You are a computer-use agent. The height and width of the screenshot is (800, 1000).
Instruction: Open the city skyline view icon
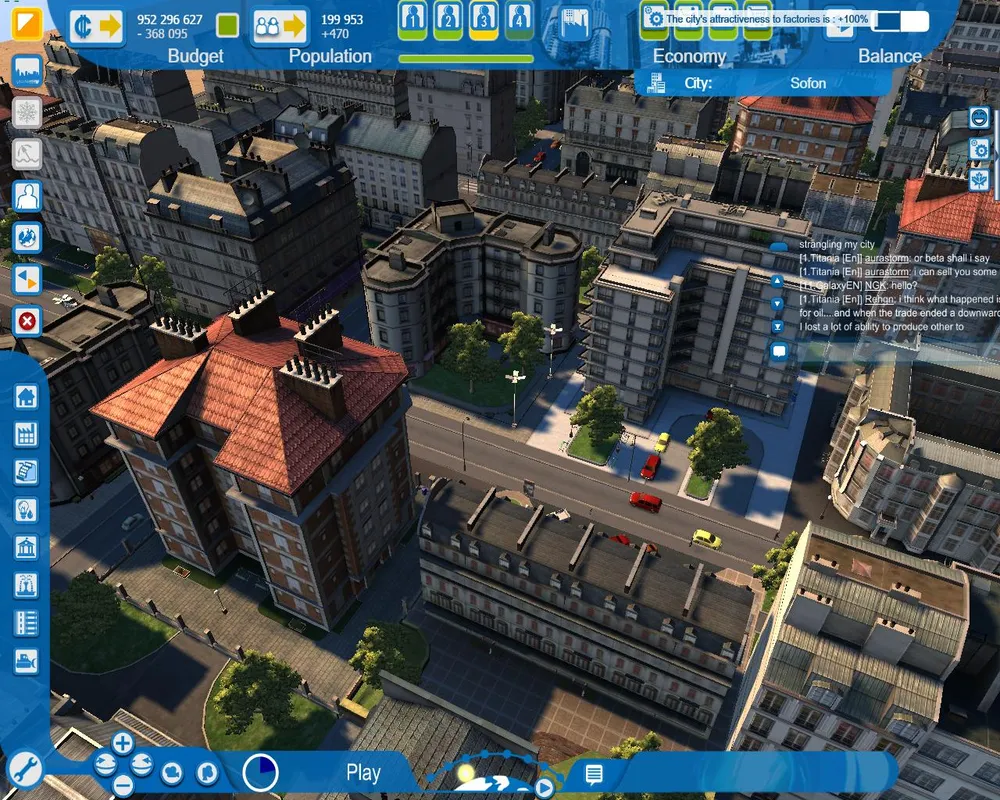[x=27, y=70]
